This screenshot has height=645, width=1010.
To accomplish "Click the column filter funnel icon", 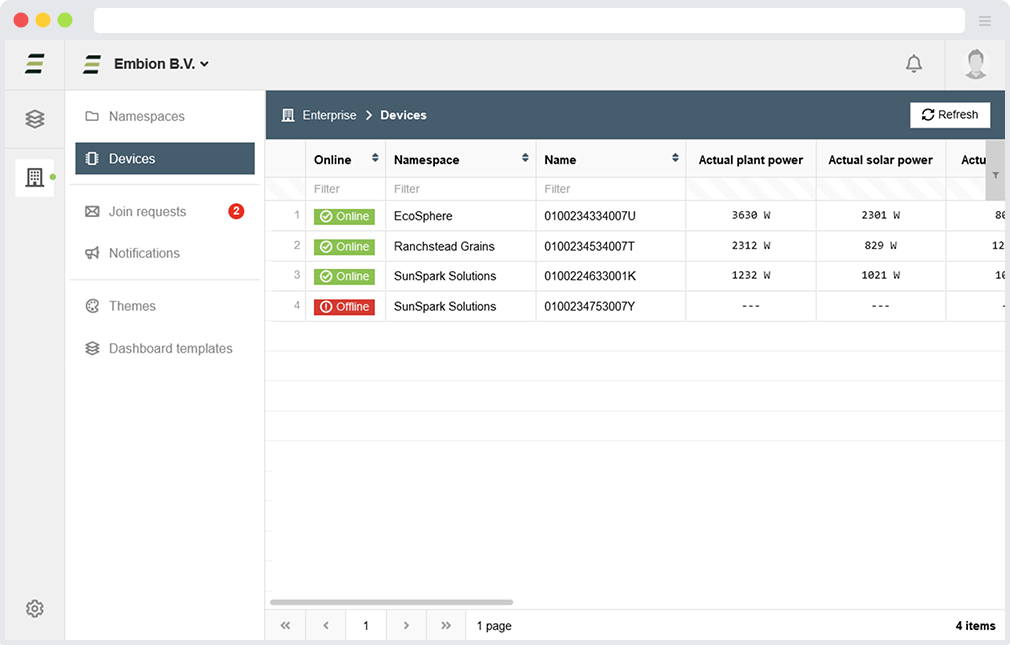I will point(995,175).
